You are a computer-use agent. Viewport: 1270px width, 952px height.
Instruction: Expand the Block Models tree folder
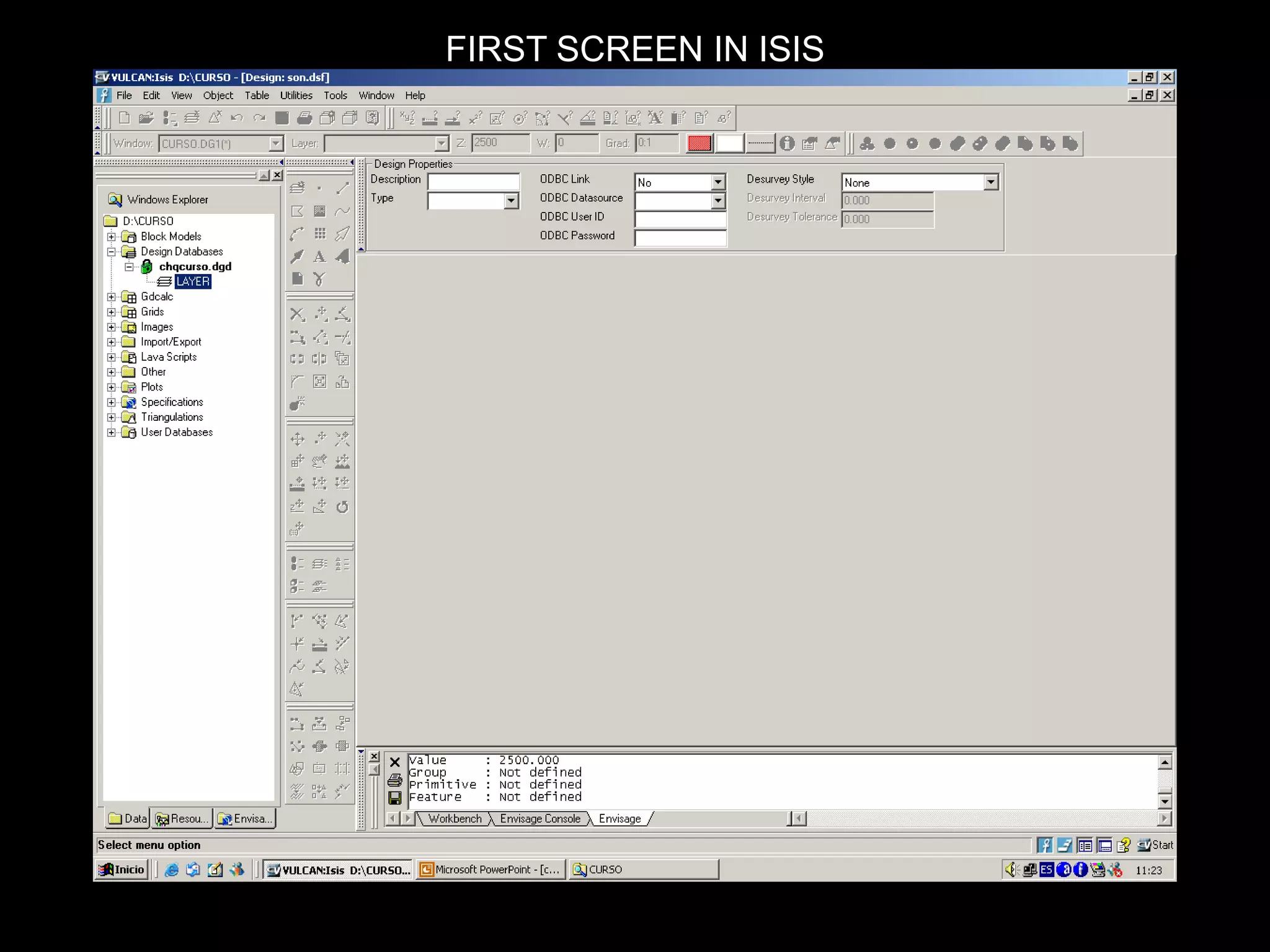112,237
